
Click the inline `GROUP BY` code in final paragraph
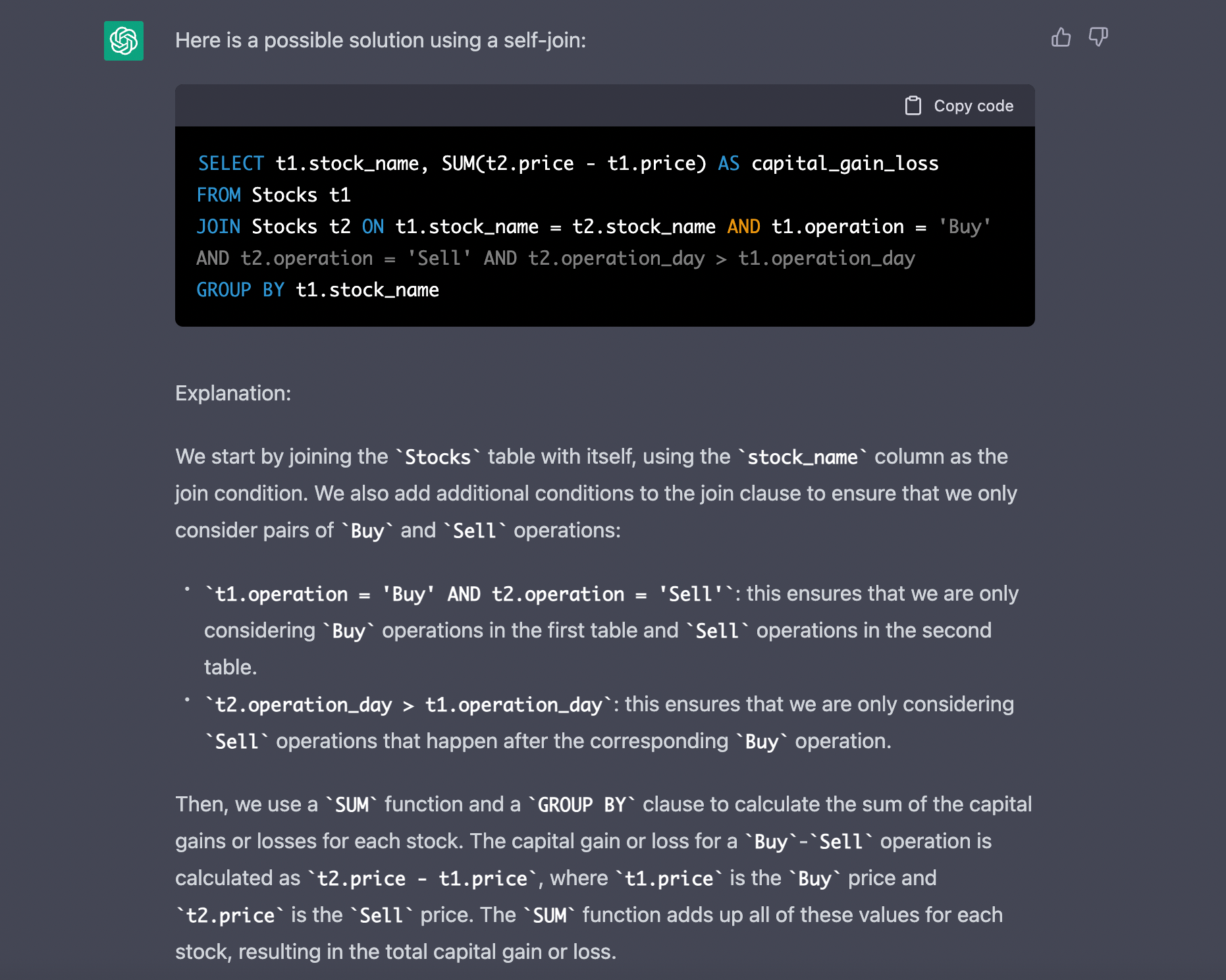coord(581,805)
